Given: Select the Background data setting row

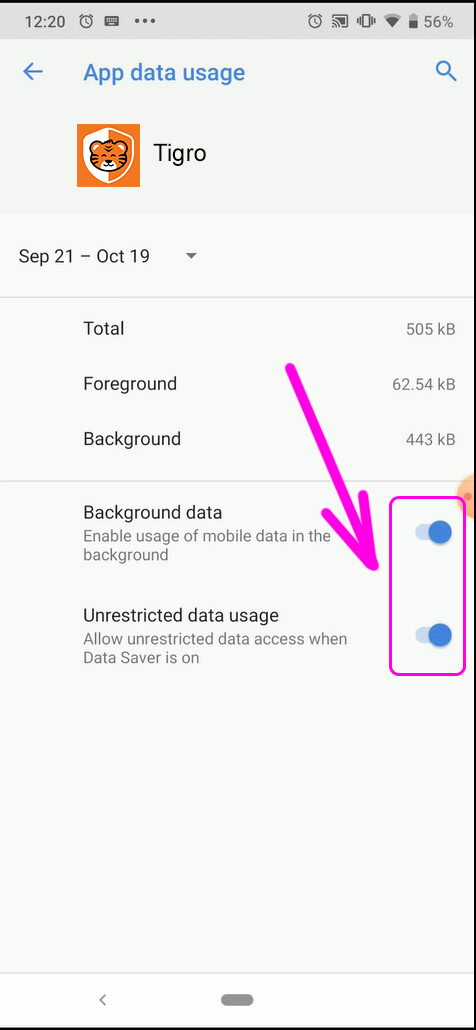Looking at the screenshot, I should (x=238, y=533).
